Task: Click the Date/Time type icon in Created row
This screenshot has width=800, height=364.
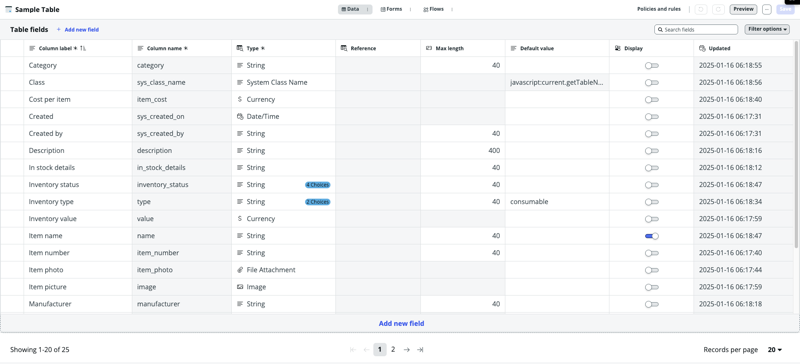Action: click(240, 116)
